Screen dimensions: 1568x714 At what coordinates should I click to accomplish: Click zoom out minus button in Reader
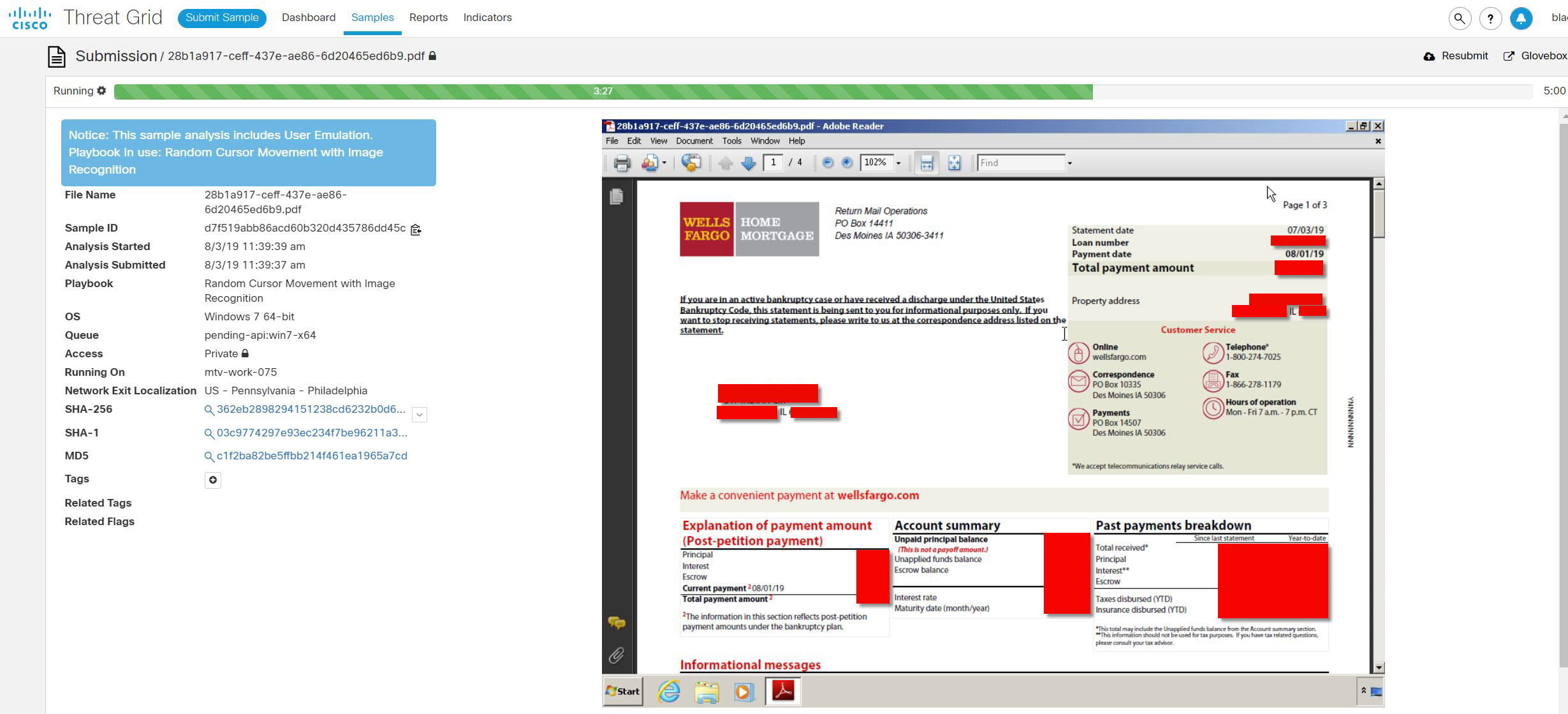click(828, 163)
